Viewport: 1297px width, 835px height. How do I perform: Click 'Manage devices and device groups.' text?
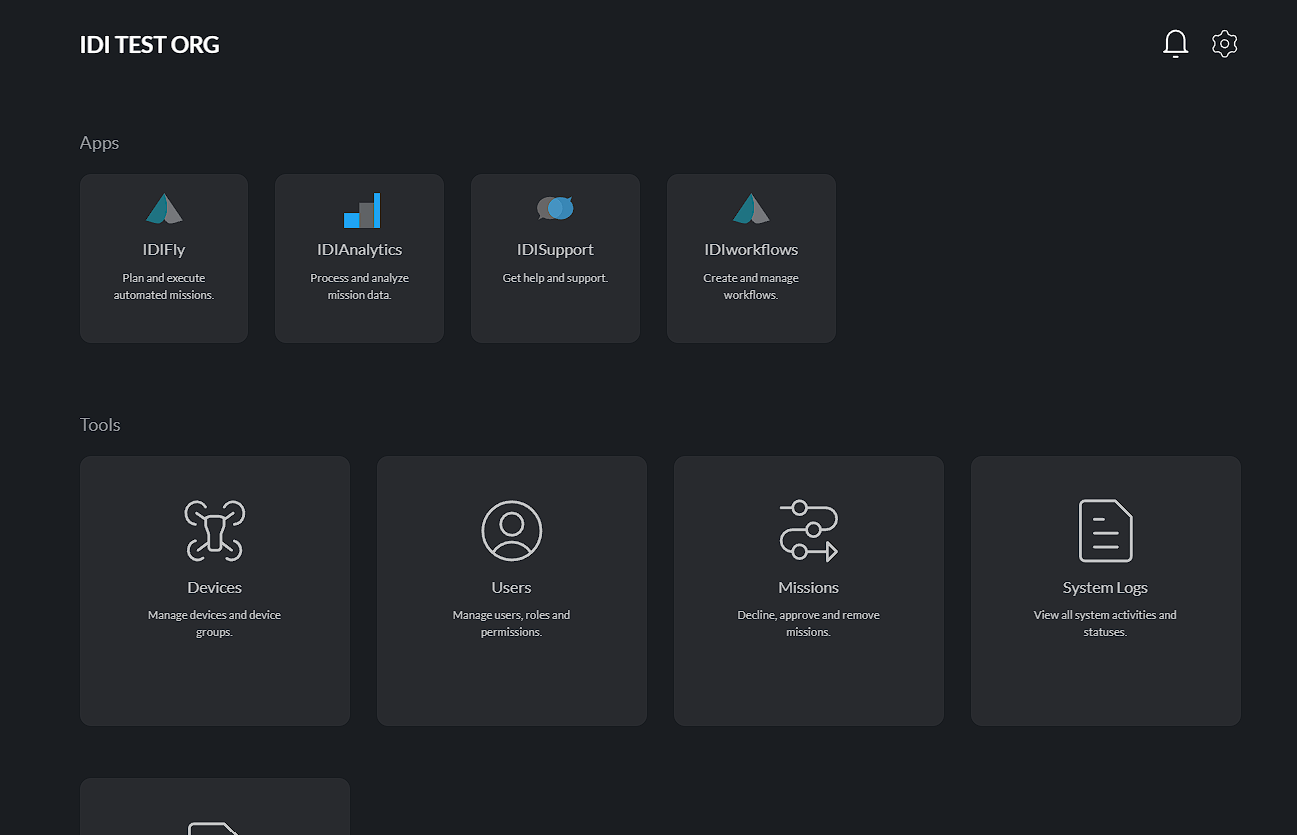coord(215,624)
